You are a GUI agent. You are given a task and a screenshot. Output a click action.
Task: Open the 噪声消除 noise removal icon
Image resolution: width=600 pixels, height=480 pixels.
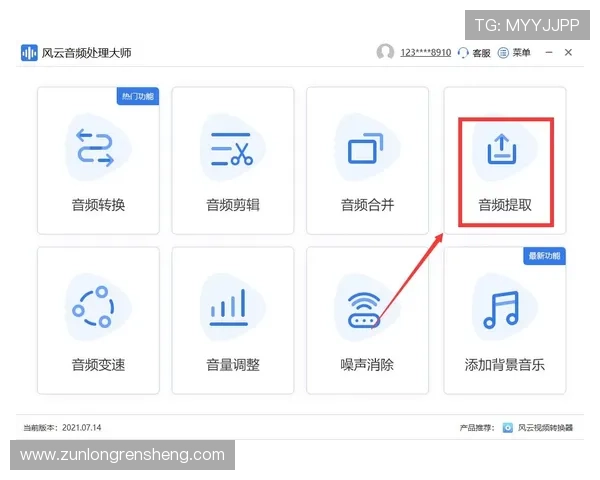tap(364, 310)
